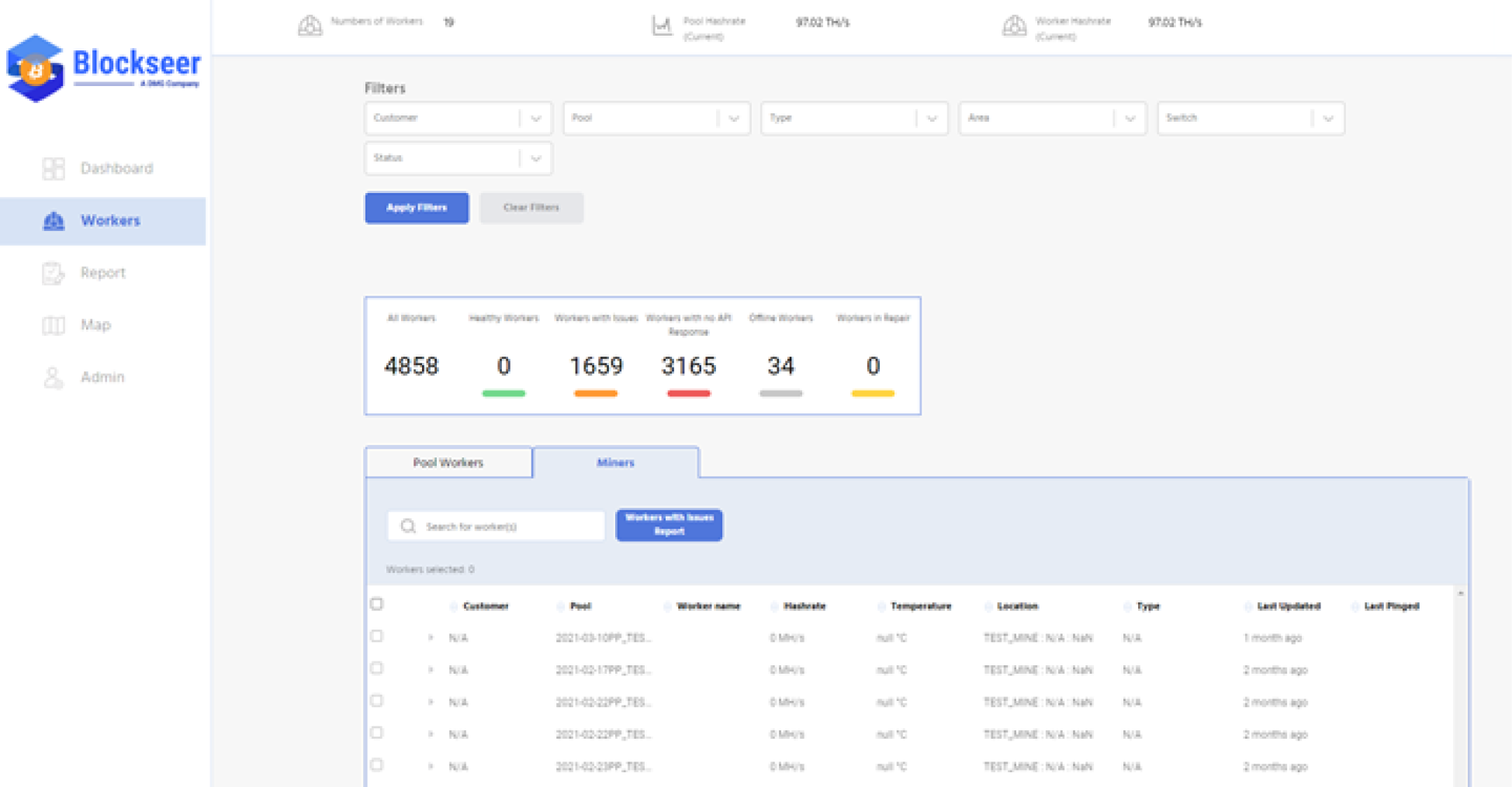The height and width of the screenshot is (787, 1512).
Task: Click the red bar under Workers with no API Response
Action: [688, 394]
